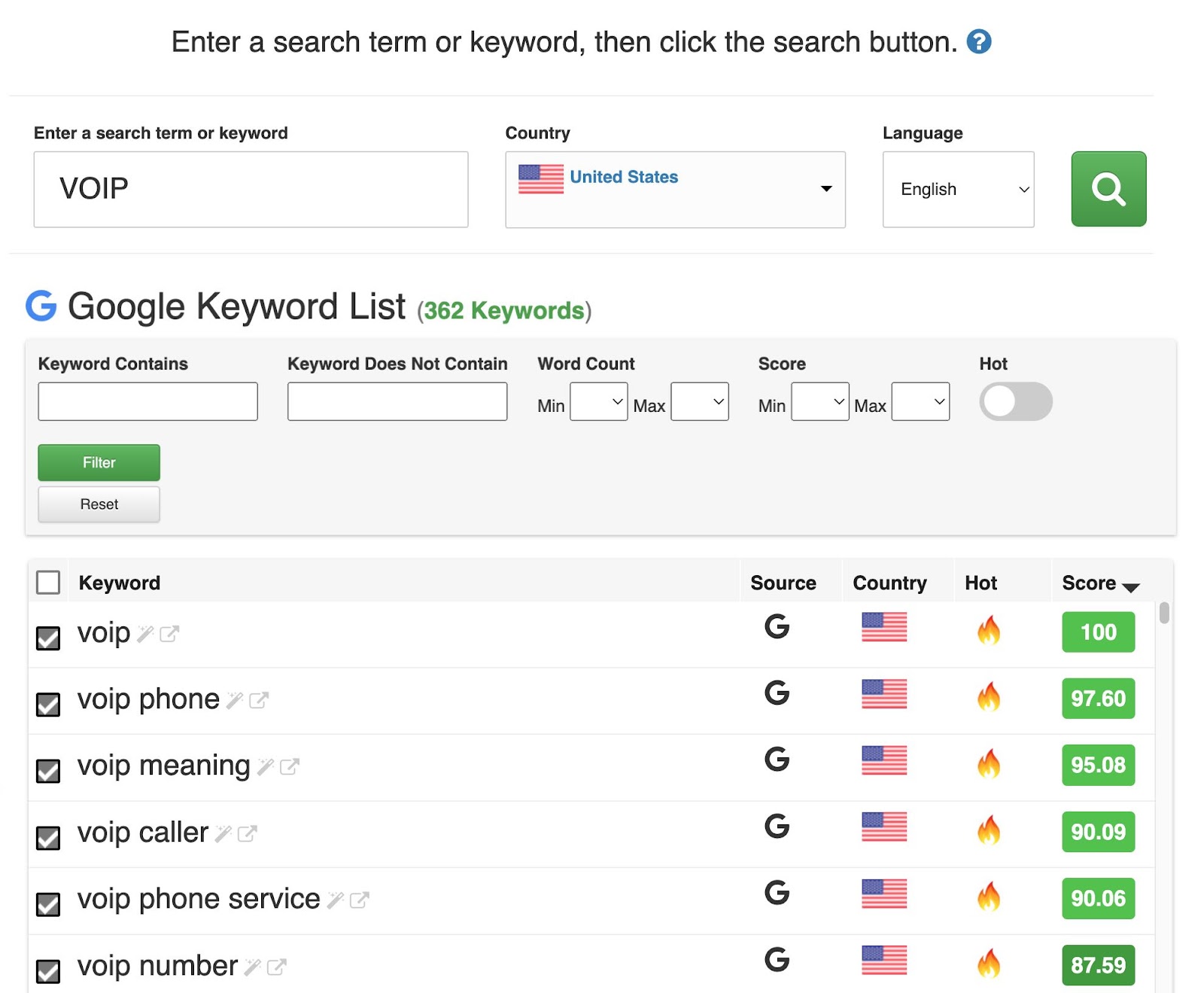Click the Reset button

tap(98, 504)
